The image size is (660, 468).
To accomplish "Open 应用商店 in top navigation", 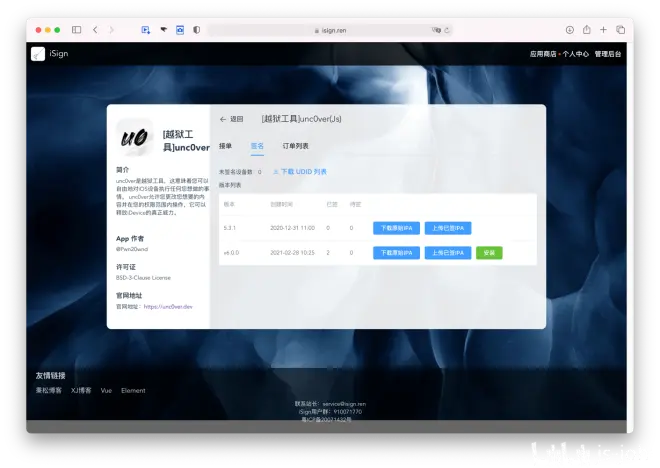I will 543,54.
